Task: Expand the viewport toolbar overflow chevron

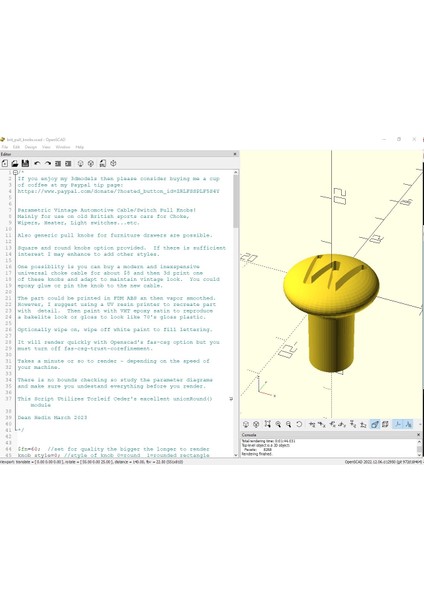Action: (419, 424)
